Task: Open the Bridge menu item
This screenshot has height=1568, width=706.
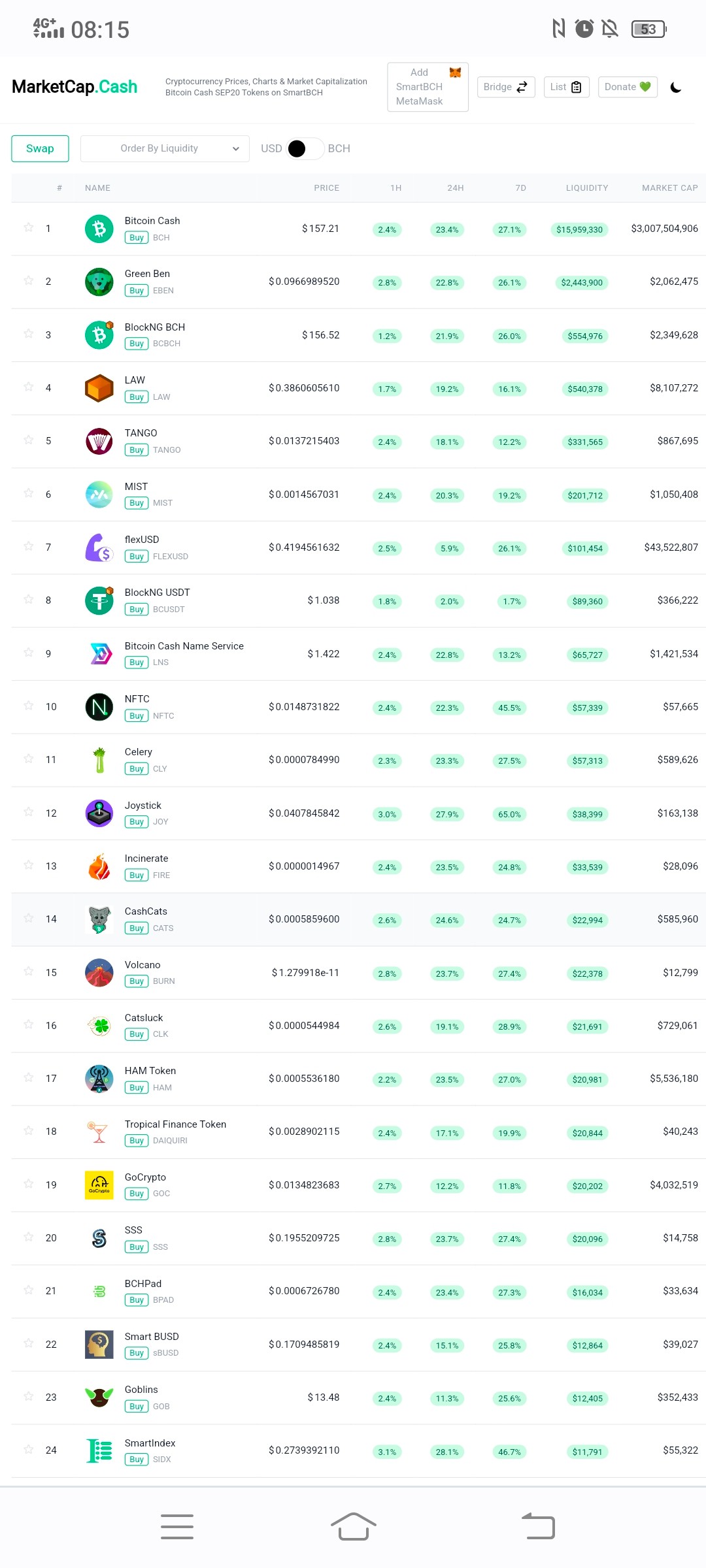Action: 506,87
